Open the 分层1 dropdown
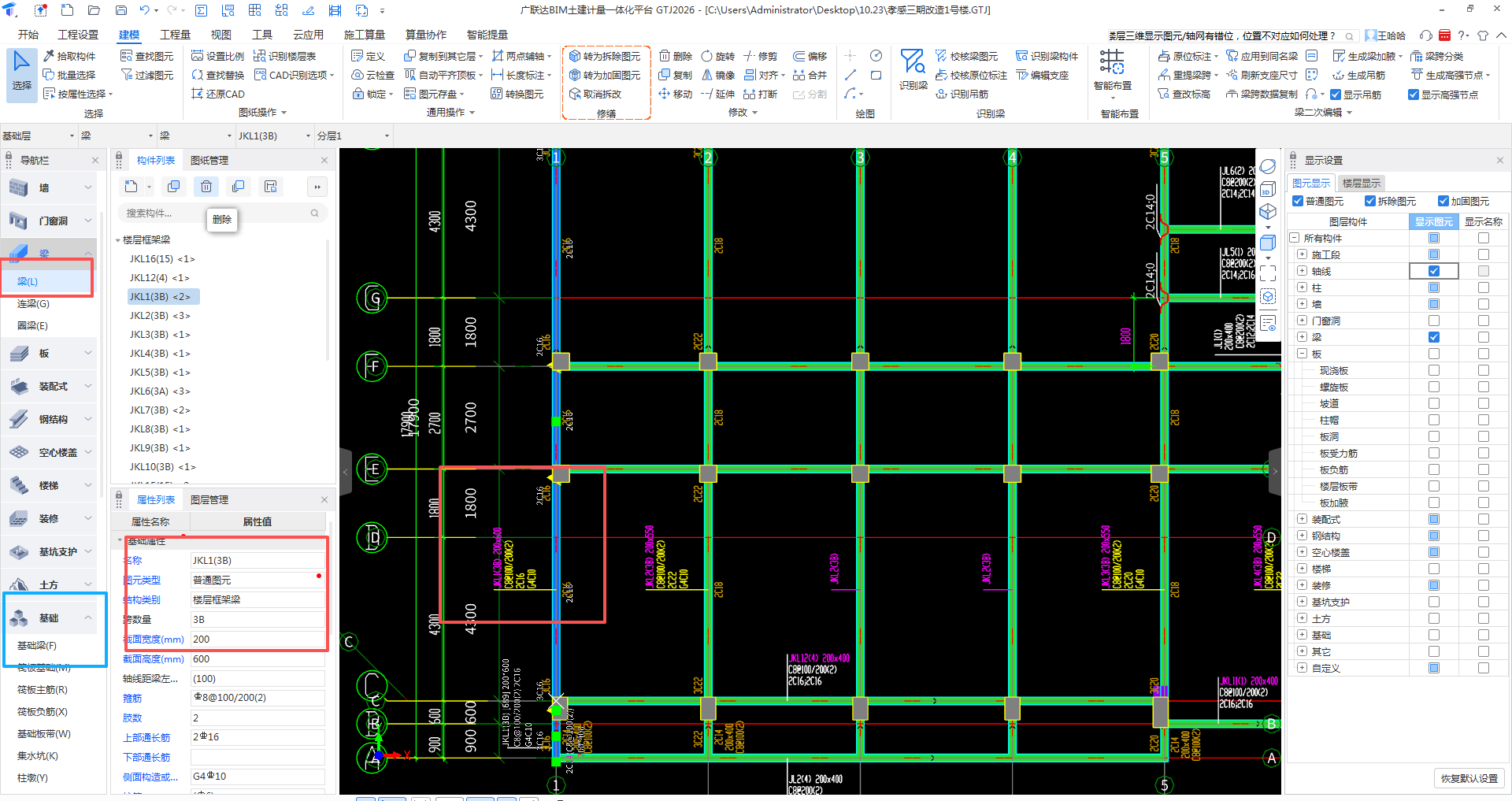The image size is (1512, 801). [354, 135]
